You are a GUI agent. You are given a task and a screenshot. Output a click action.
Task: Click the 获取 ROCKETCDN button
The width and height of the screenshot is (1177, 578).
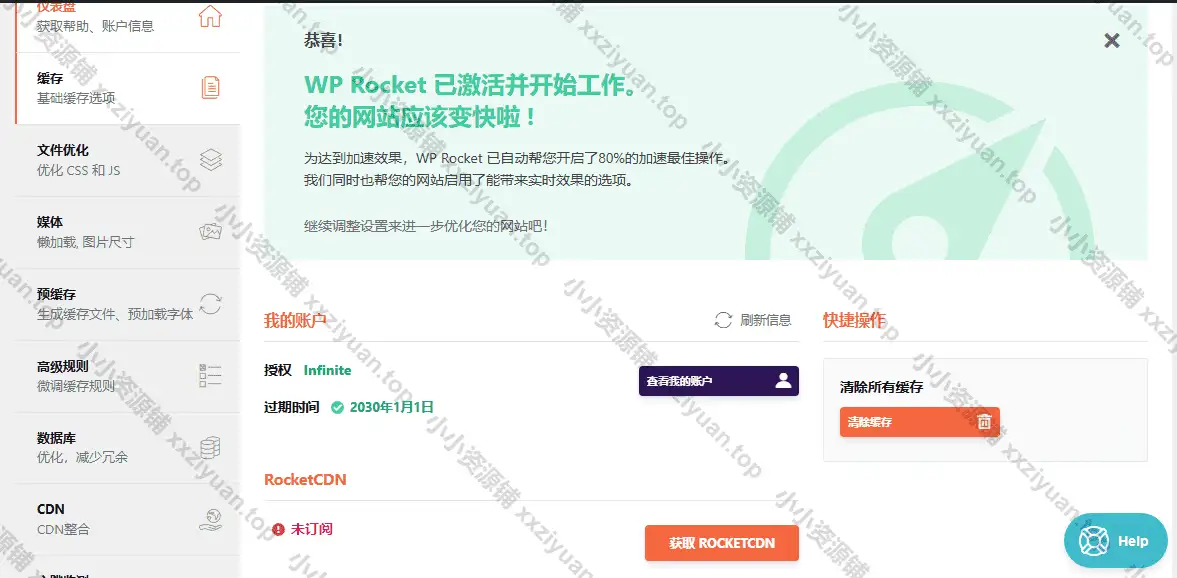click(x=721, y=543)
